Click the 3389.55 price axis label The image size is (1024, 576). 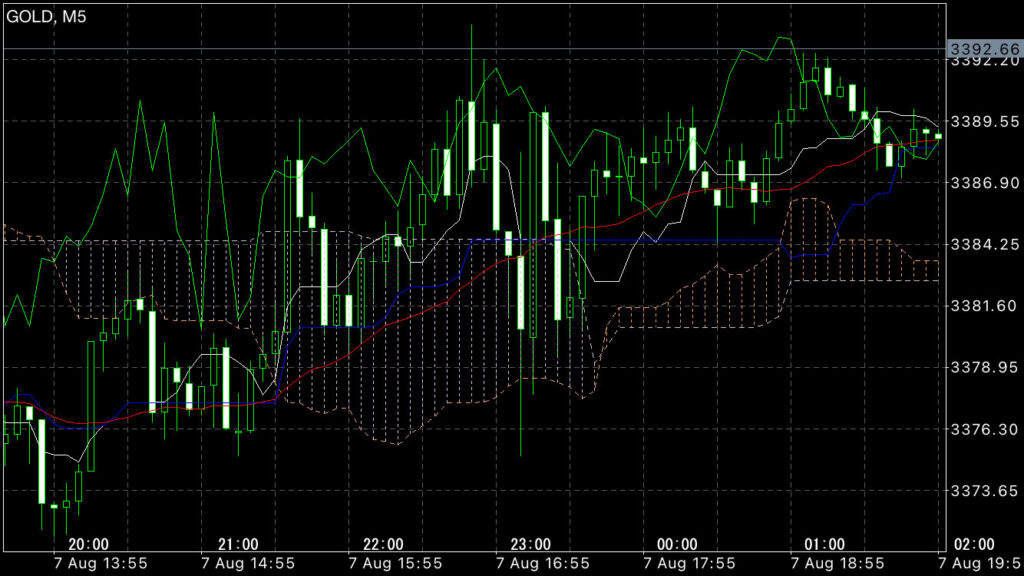pyautogui.click(x=984, y=122)
